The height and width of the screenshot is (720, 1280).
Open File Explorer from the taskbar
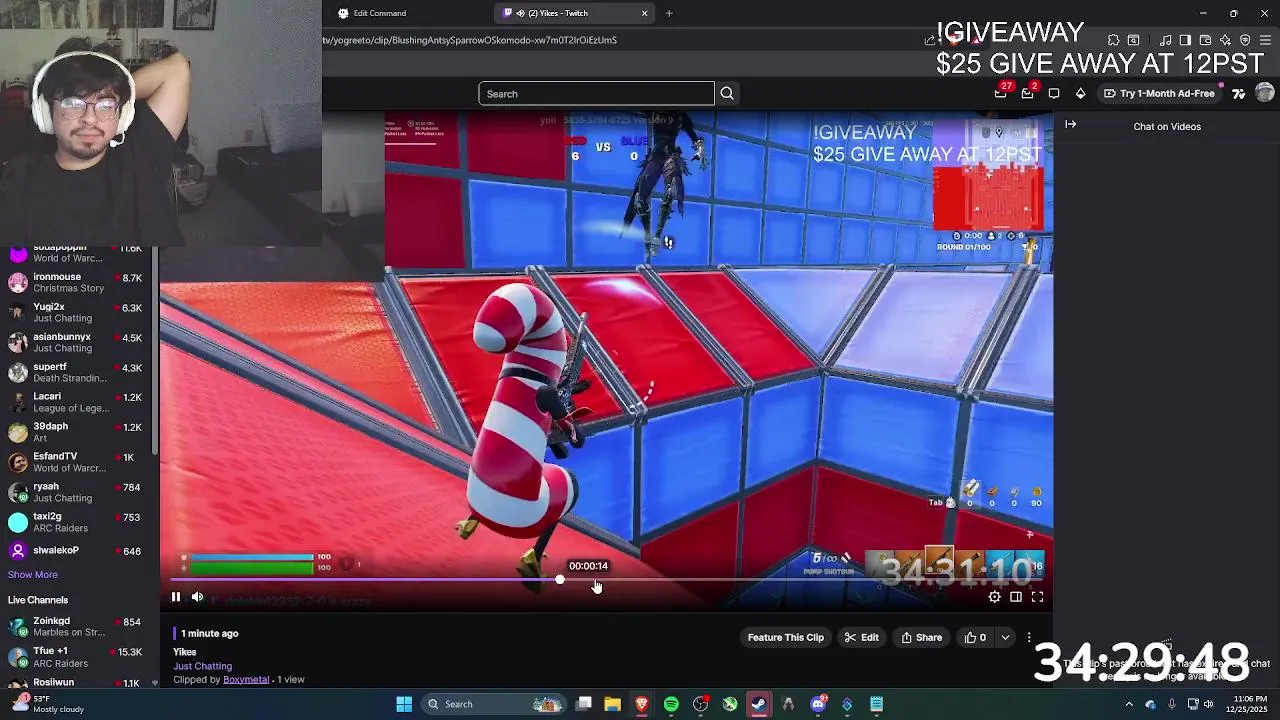[x=612, y=704]
